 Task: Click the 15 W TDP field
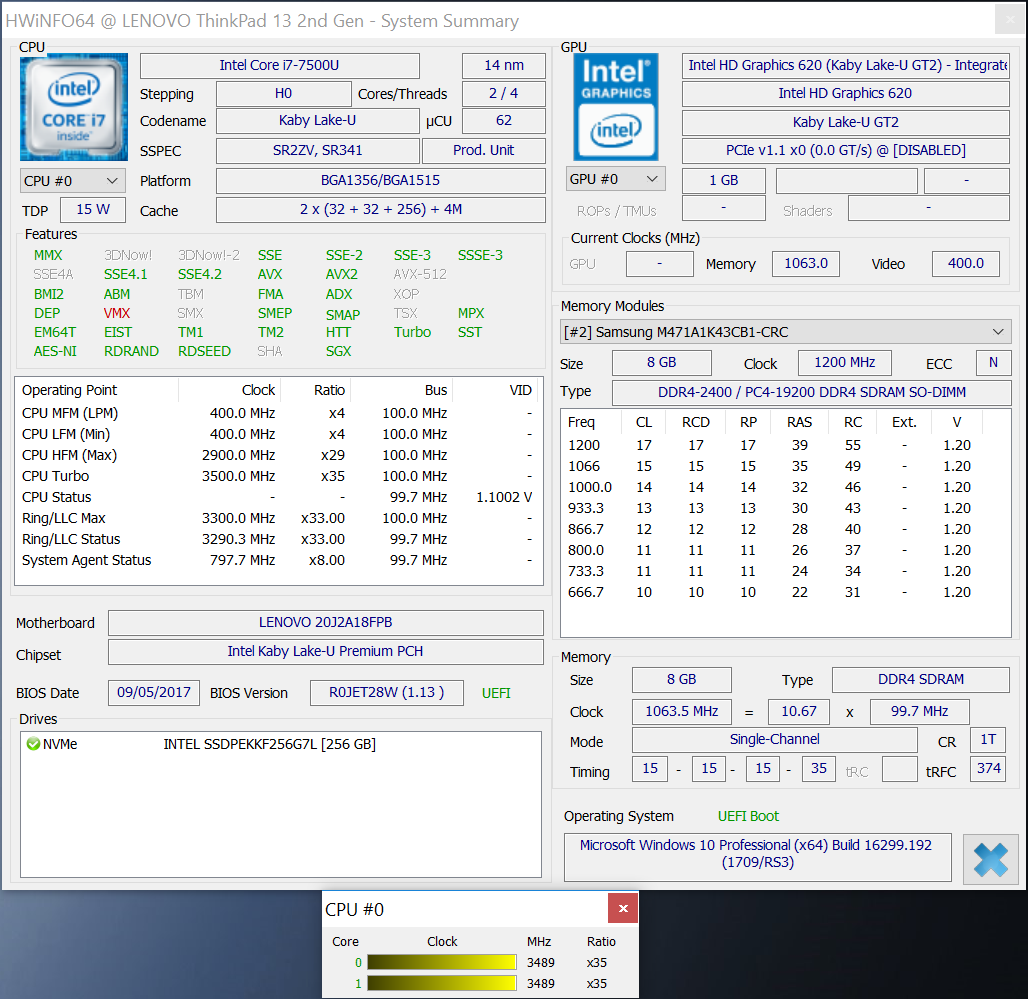[x=92, y=210]
